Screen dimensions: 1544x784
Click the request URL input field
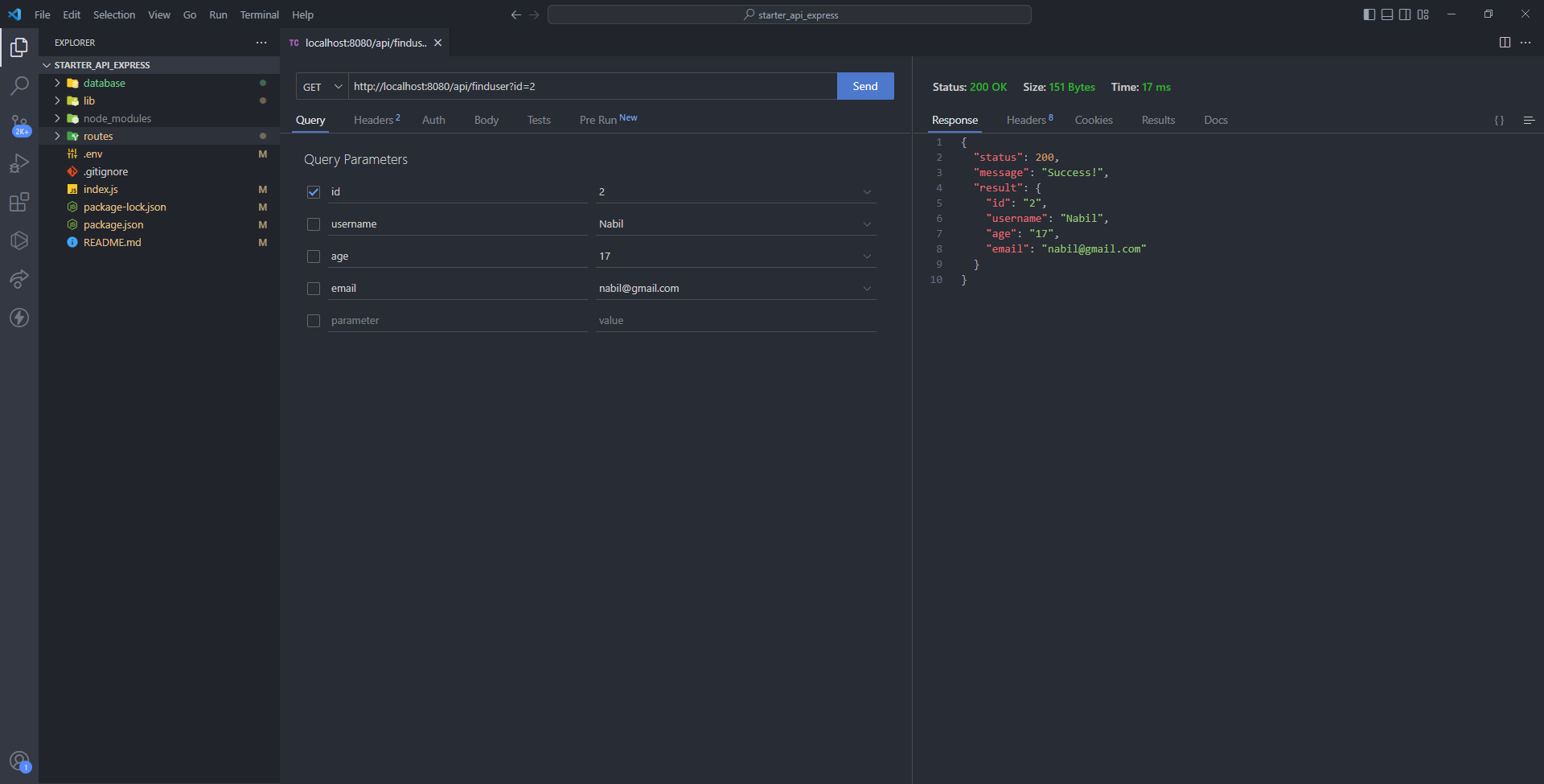point(593,86)
